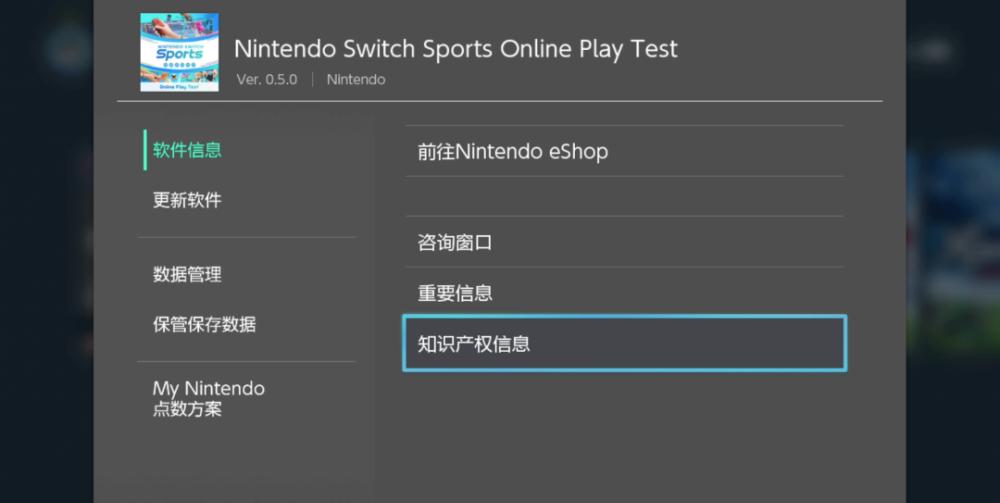Image resolution: width=1000 pixels, height=503 pixels.
Task: Open My Nintendo 点数方案
Action: click(209, 398)
